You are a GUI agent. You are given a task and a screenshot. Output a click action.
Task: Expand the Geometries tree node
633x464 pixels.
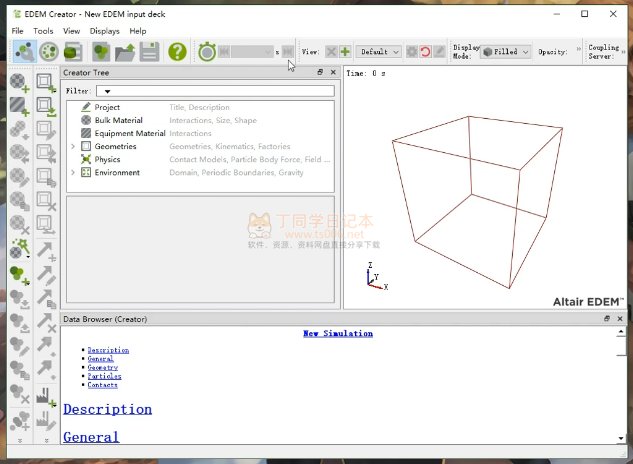[x=73, y=147]
